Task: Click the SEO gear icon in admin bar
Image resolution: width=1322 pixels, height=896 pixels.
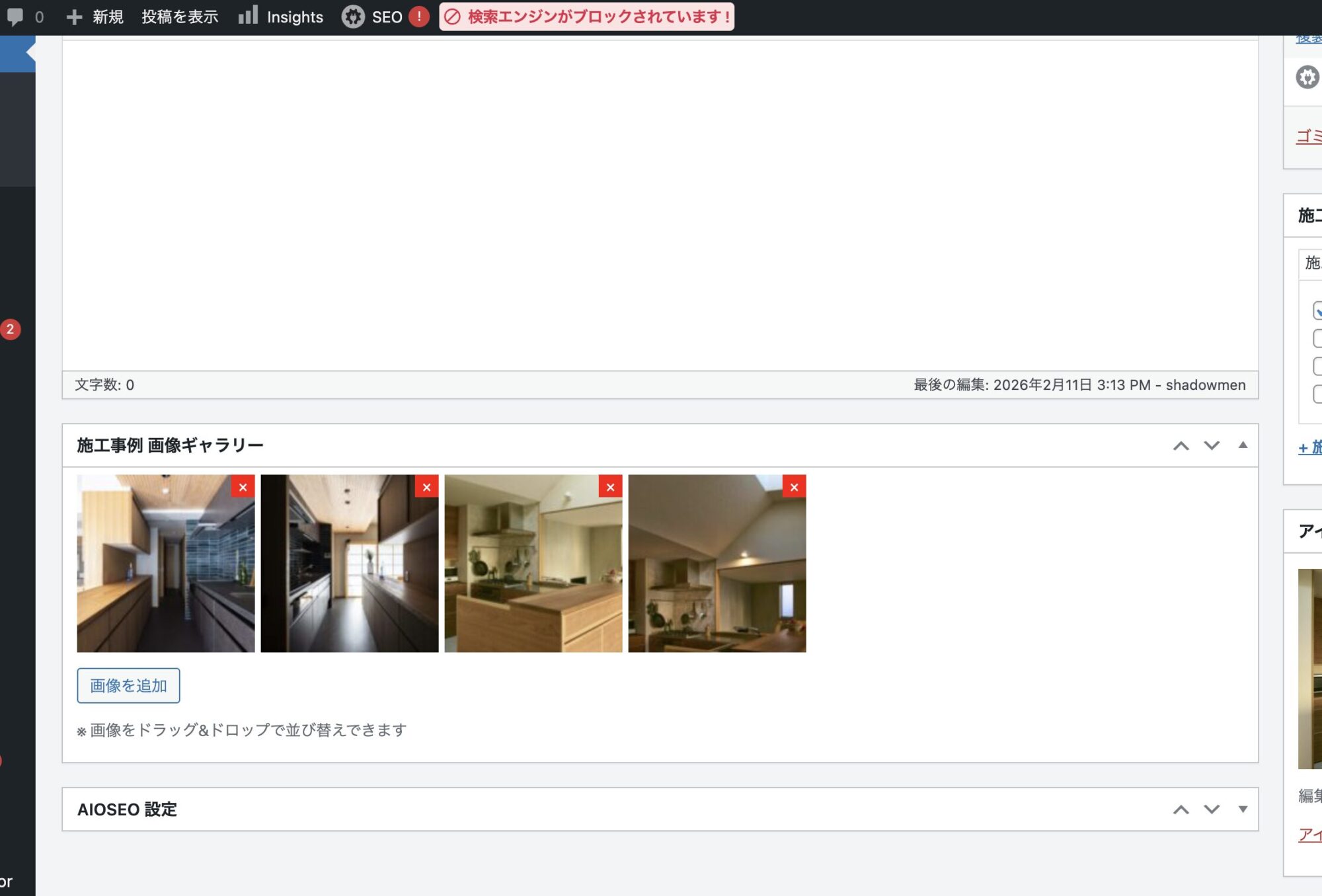Action: click(x=353, y=17)
